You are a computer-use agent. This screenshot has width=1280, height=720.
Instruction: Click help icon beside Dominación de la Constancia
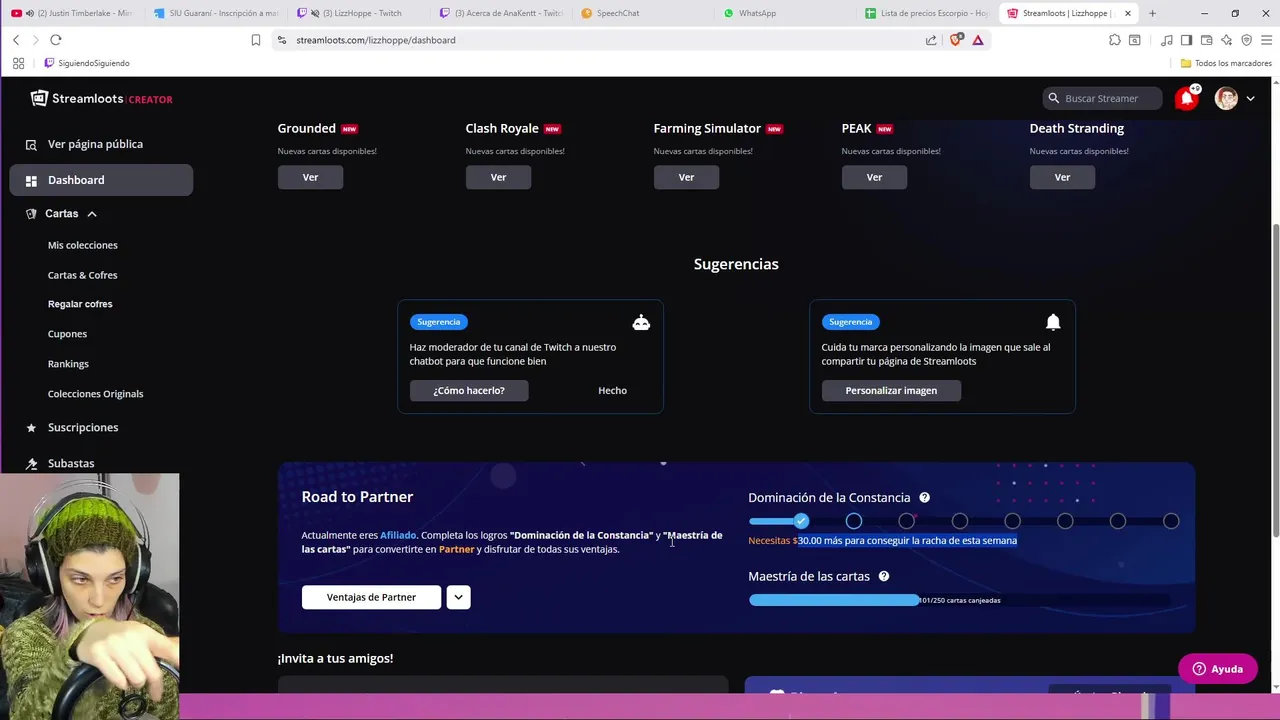924,497
